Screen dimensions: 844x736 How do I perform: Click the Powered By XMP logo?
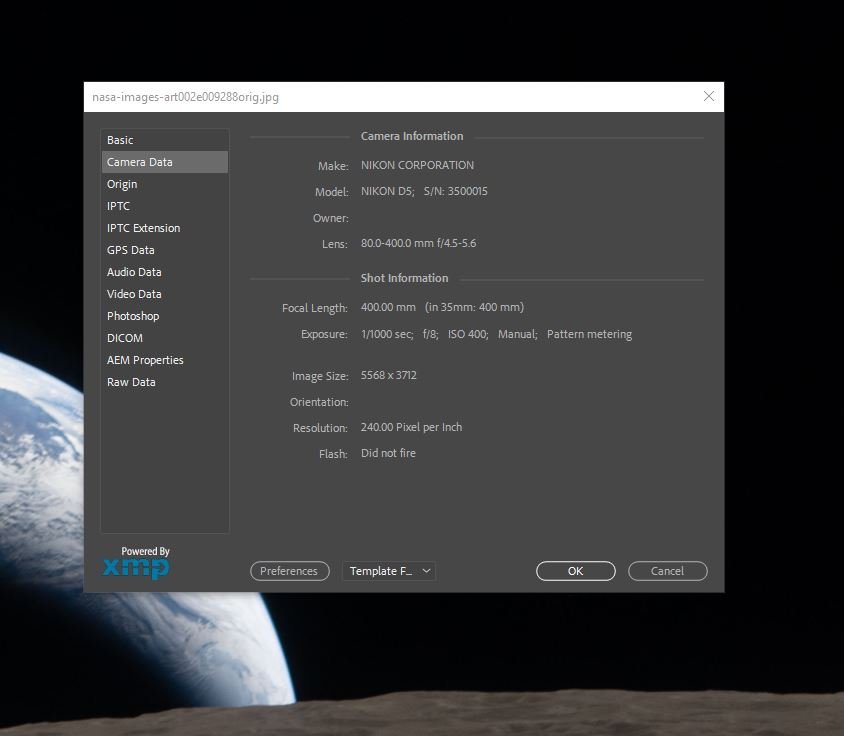137,563
